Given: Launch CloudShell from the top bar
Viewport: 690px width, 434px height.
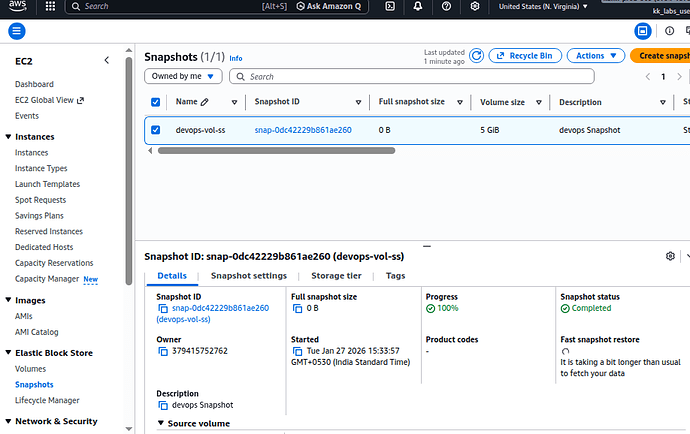Looking at the screenshot, I should (x=390, y=7).
